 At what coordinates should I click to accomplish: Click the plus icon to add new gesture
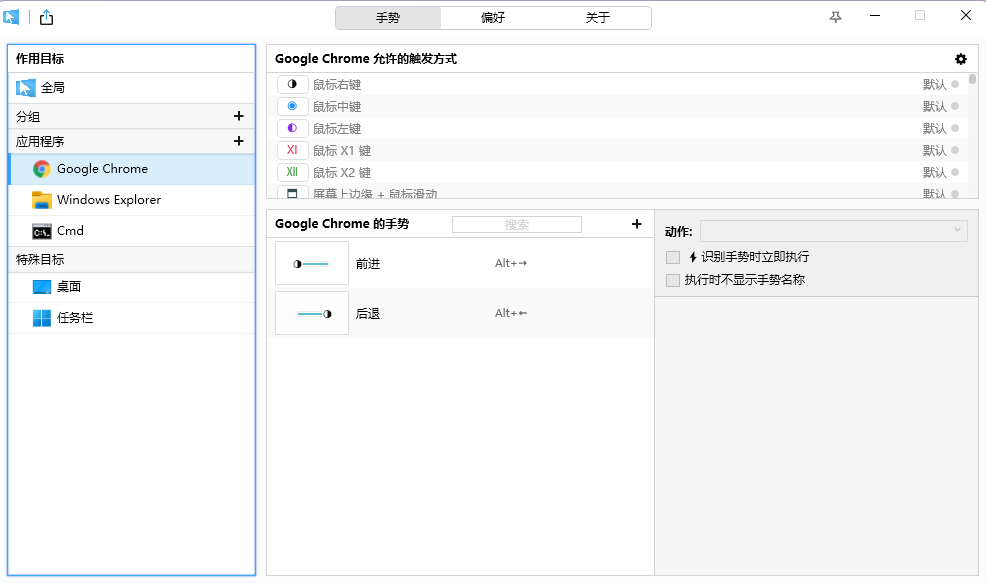click(637, 224)
